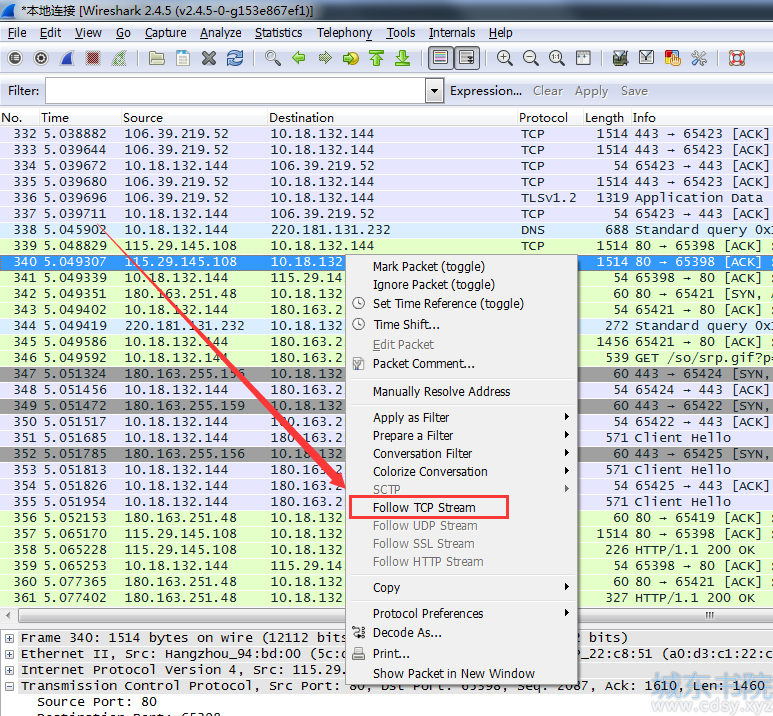Go to specified packet number icon
The image size is (773, 716).
pos(351,58)
